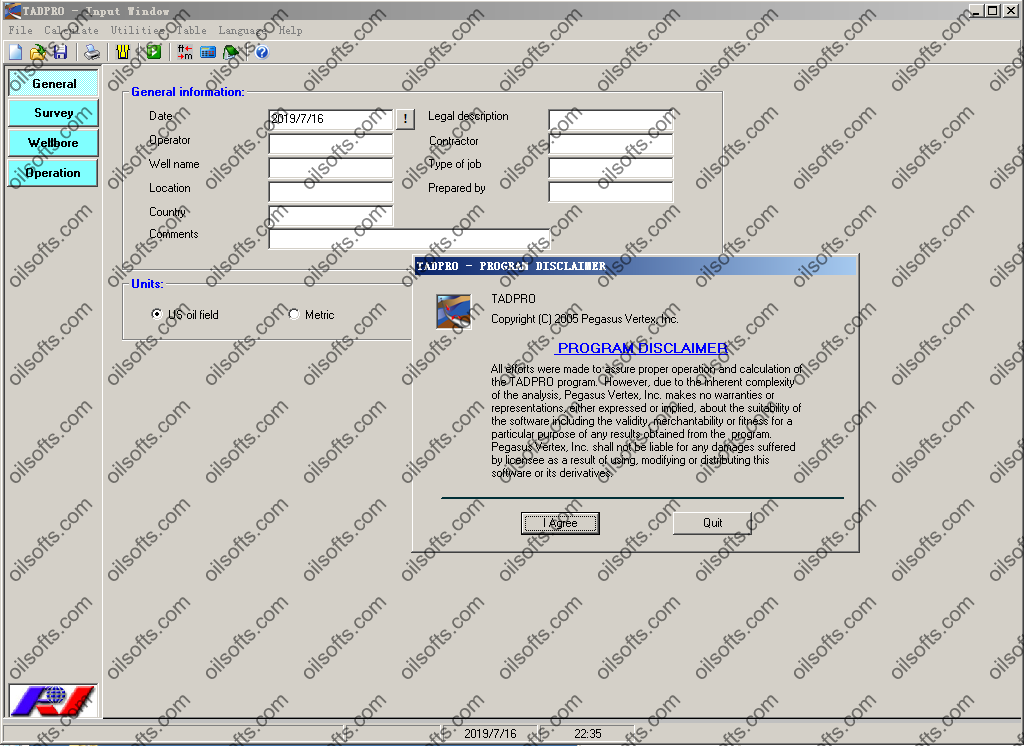Viewport: 1024px width, 746px height.
Task: Open the File menu
Action: pyautogui.click(x=20, y=30)
